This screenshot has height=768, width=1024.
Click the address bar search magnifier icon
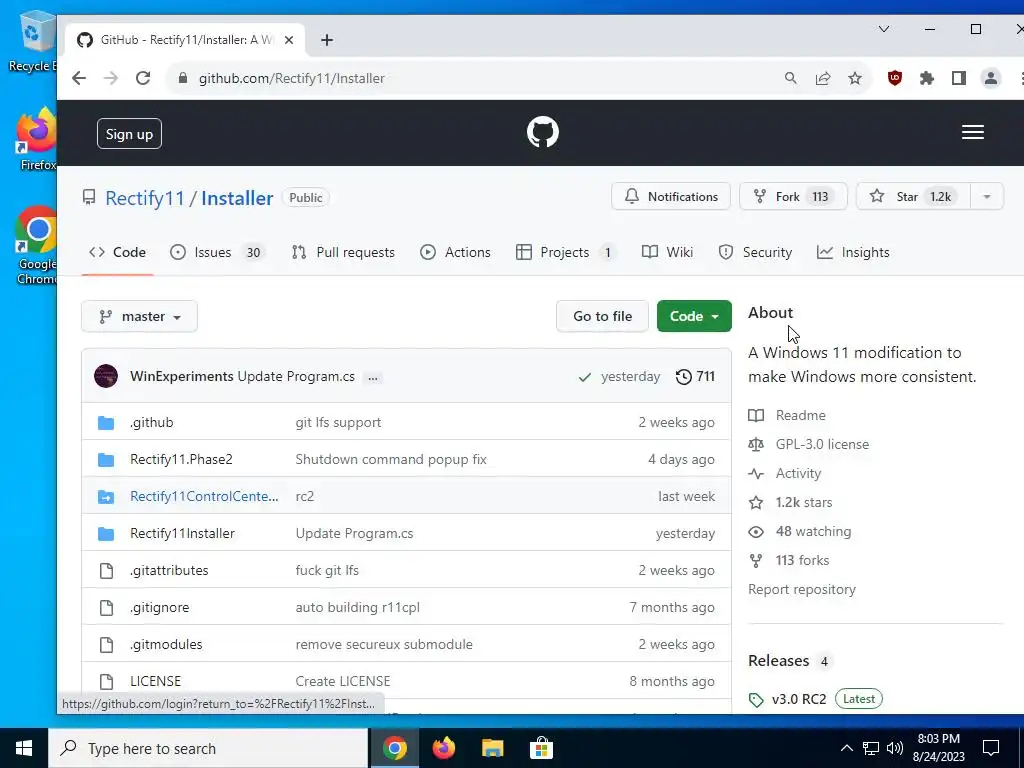pyautogui.click(x=790, y=78)
